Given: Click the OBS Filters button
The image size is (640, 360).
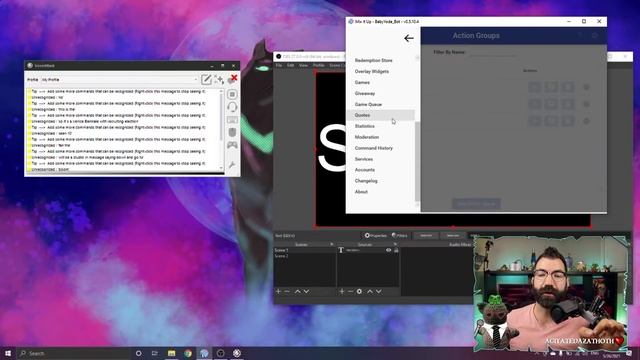Looking at the screenshot, I should point(399,236).
